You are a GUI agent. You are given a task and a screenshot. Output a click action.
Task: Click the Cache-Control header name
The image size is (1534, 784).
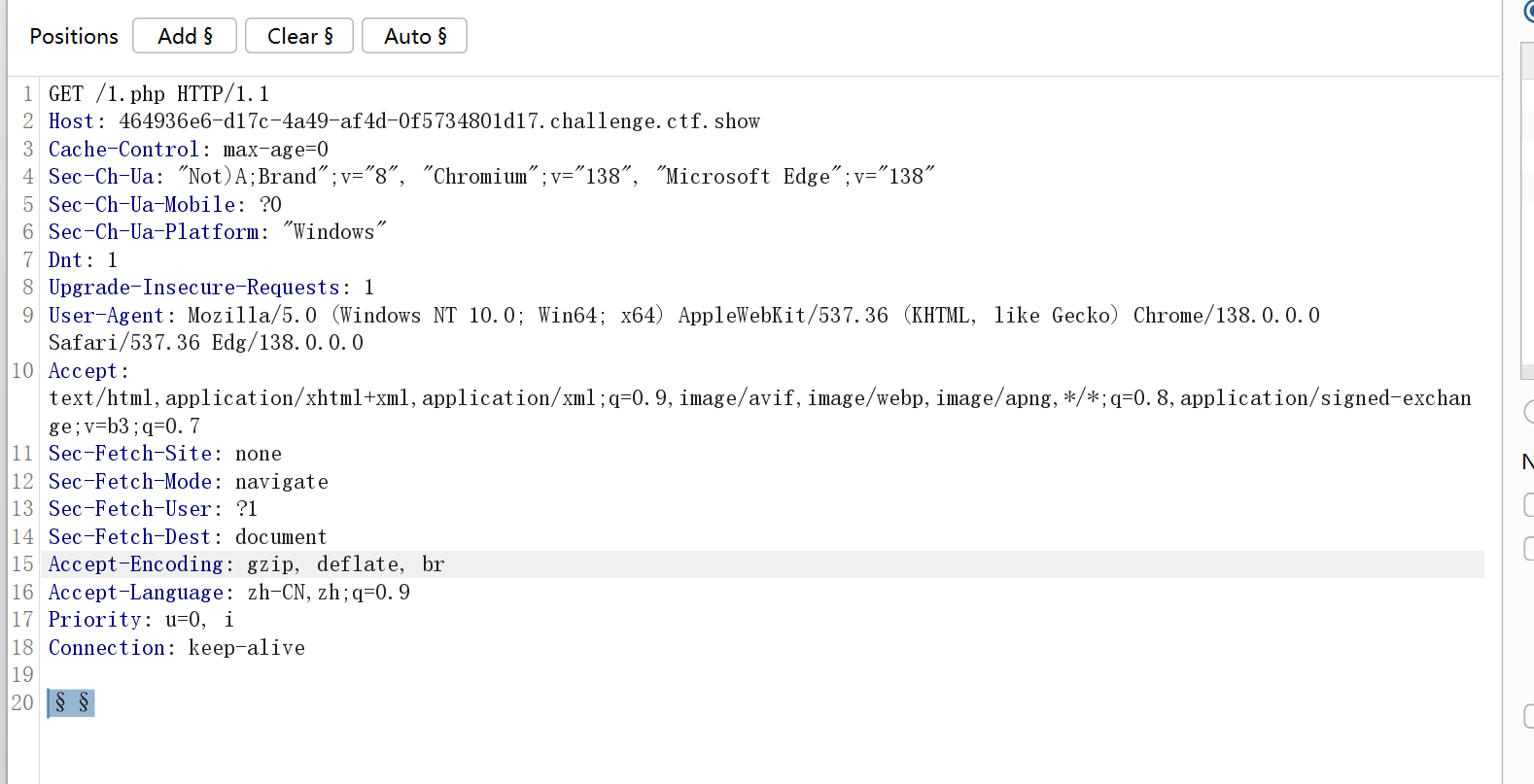[123, 150]
